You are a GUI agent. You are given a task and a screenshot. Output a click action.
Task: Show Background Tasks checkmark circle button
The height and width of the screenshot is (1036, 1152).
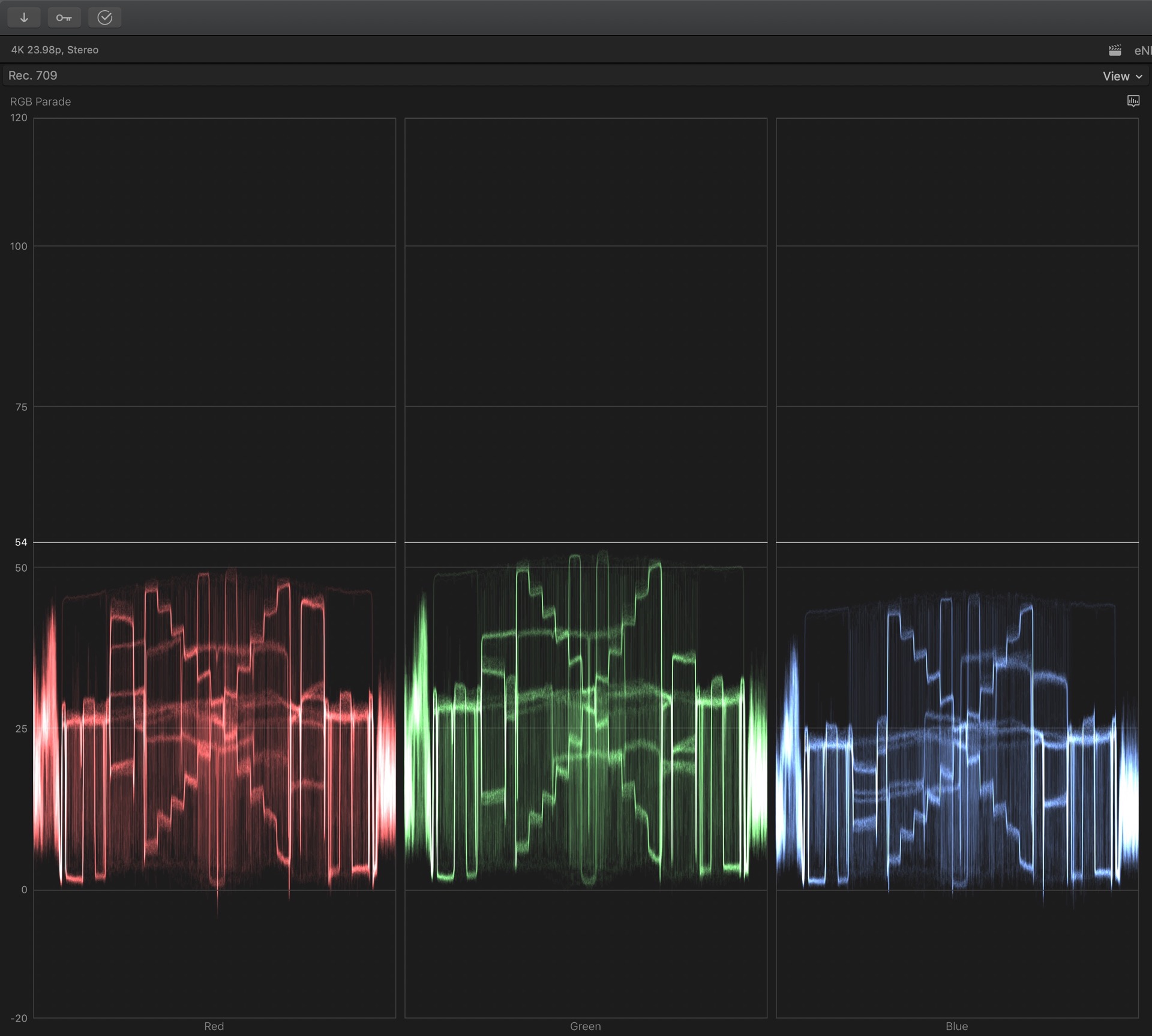point(105,17)
